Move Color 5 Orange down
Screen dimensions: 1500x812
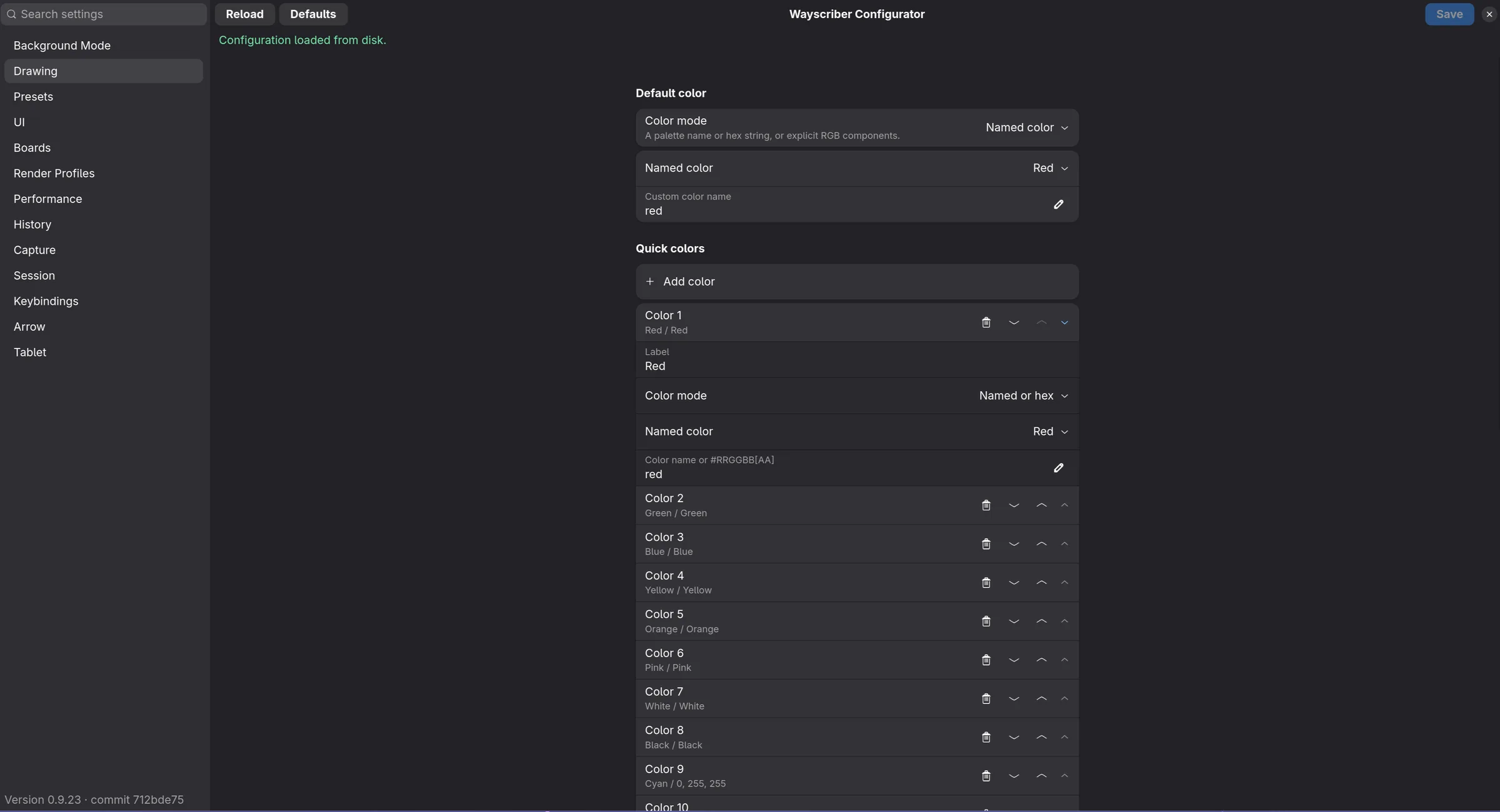tap(1014, 621)
